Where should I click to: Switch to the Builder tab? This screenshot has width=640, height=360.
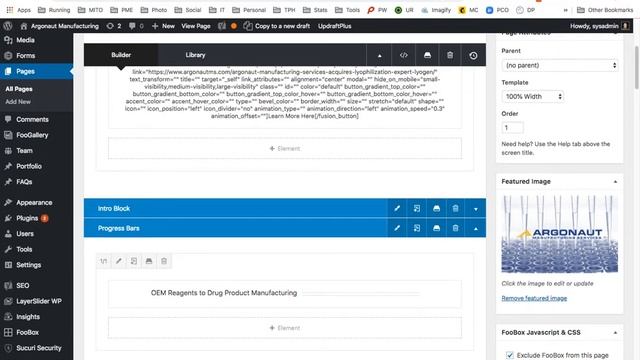point(121,55)
